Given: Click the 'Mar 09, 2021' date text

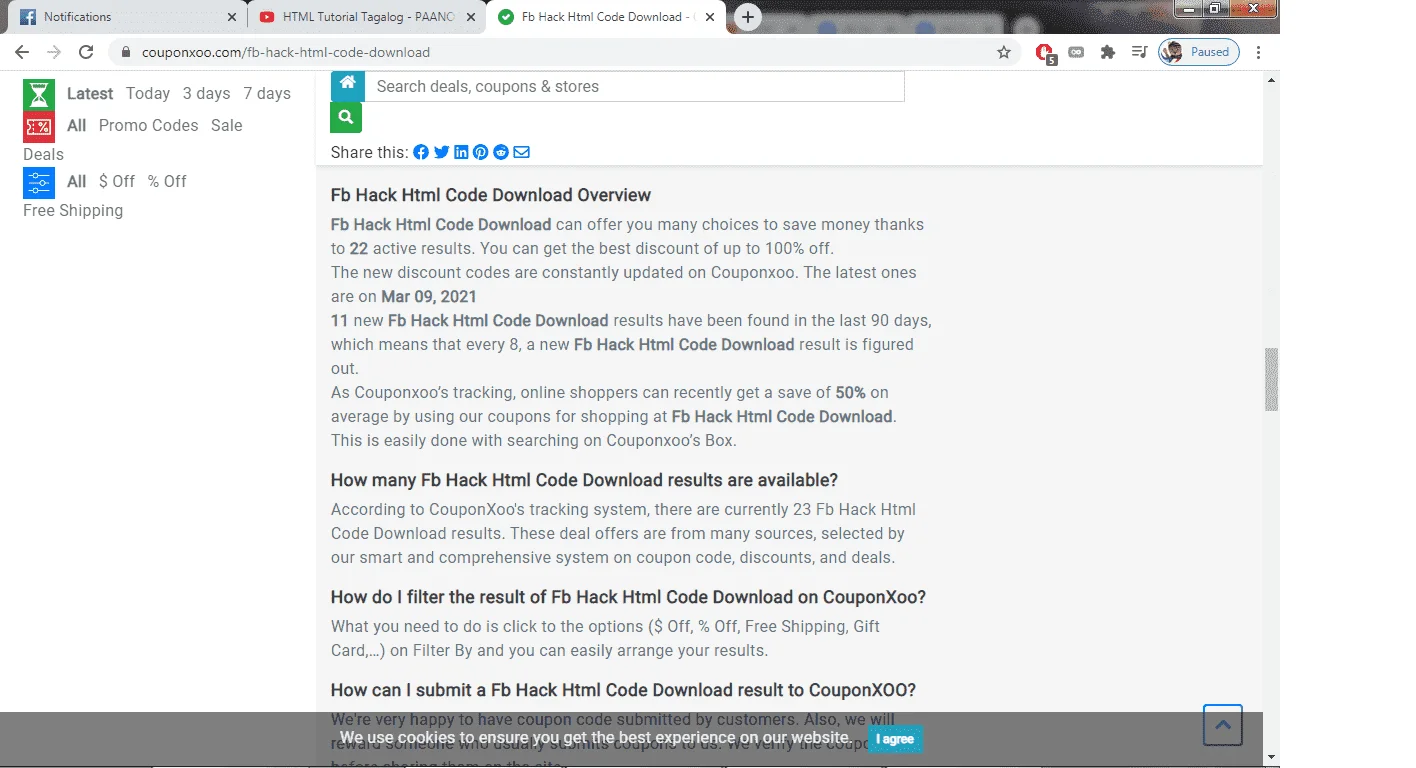Looking at the screenshot, I should click(429, 297).
